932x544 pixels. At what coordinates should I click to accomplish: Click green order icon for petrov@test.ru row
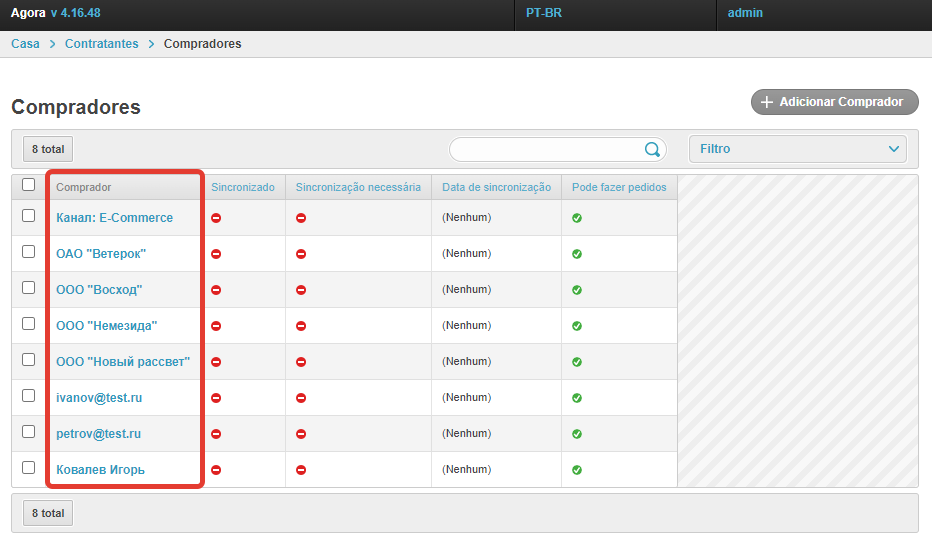point(577,434)
